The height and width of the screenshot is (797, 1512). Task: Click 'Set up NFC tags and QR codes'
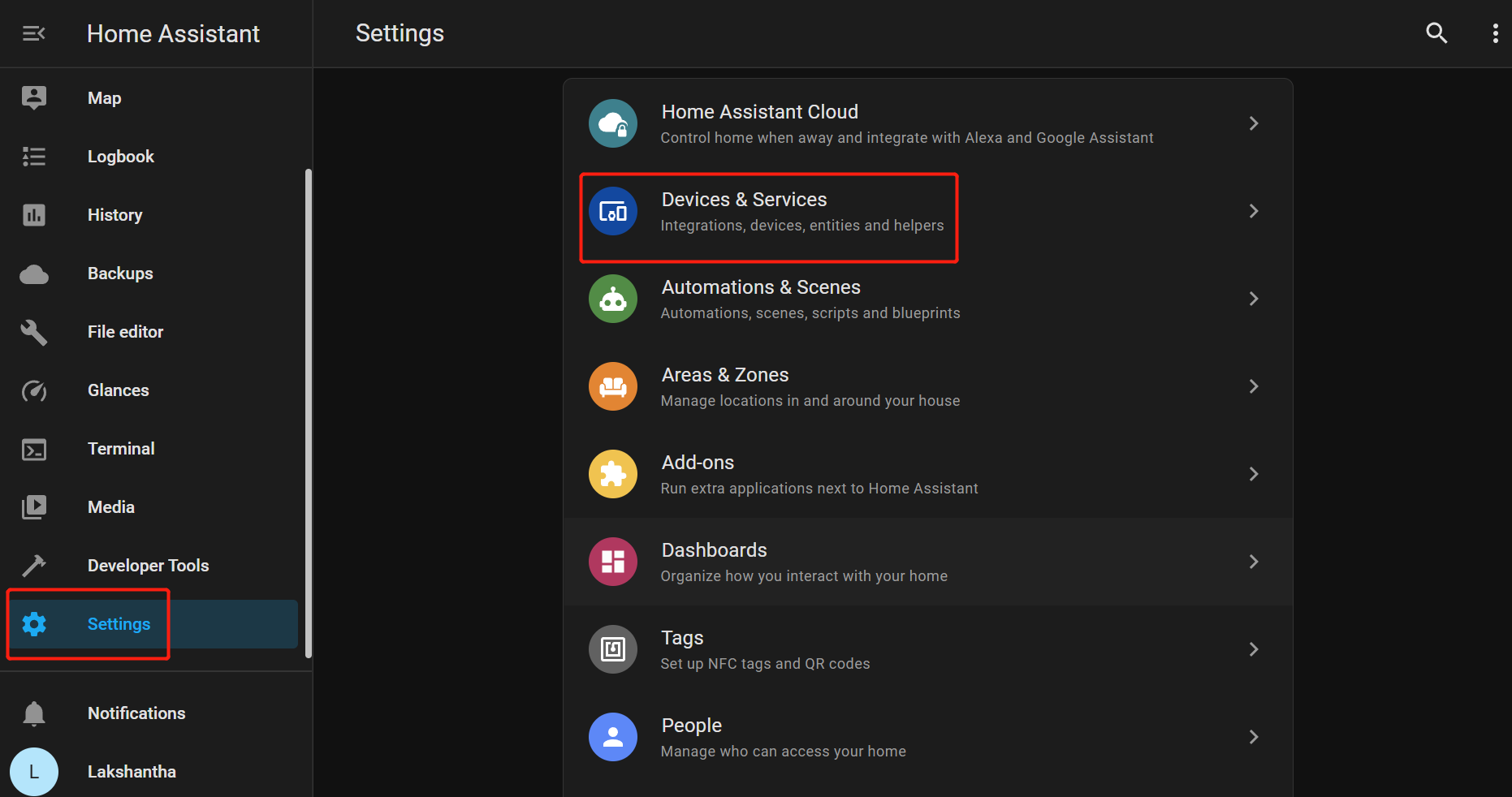tap(766, 664)
